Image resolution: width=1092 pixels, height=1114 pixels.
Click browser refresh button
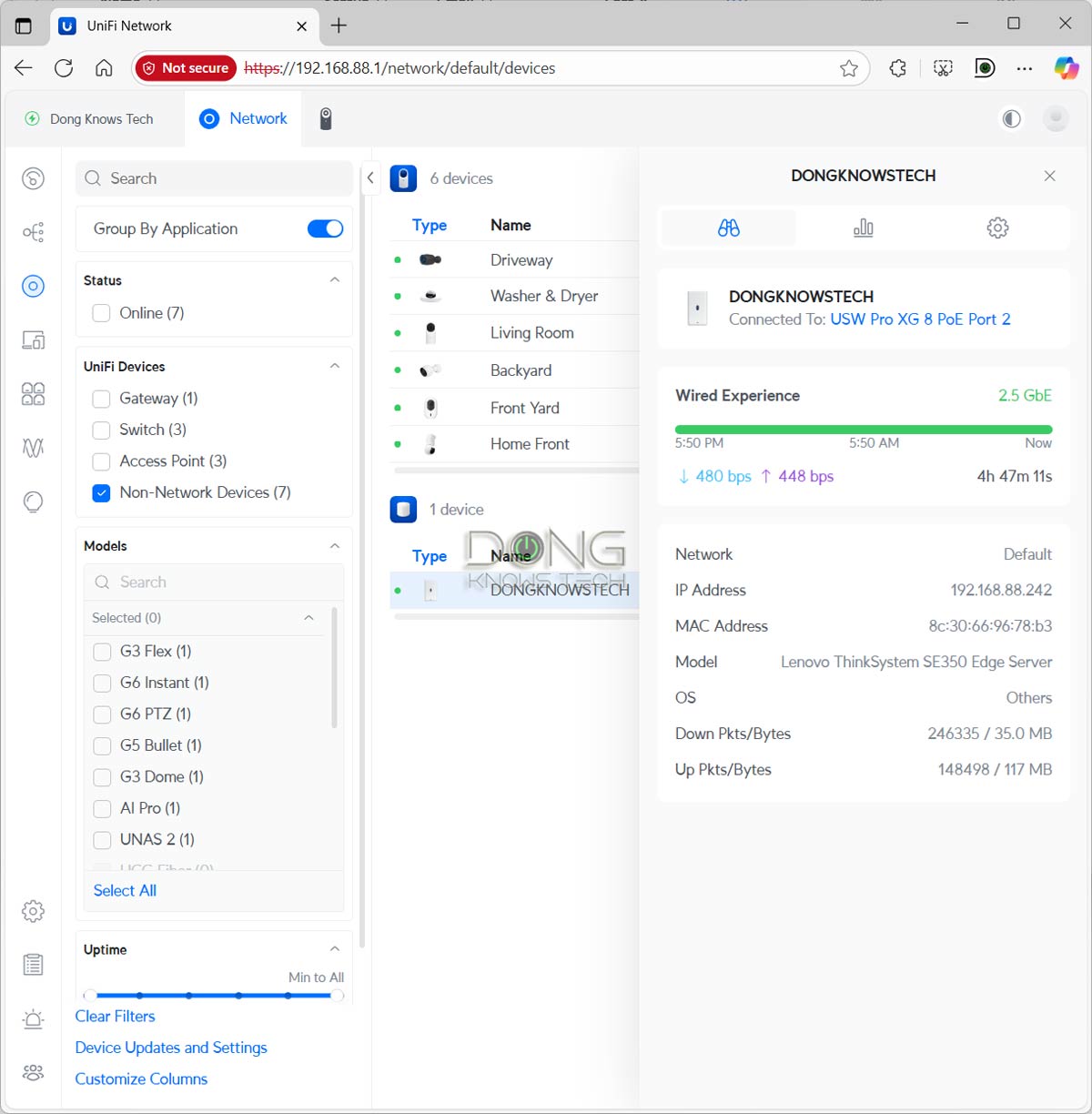(x=64, y=68)
